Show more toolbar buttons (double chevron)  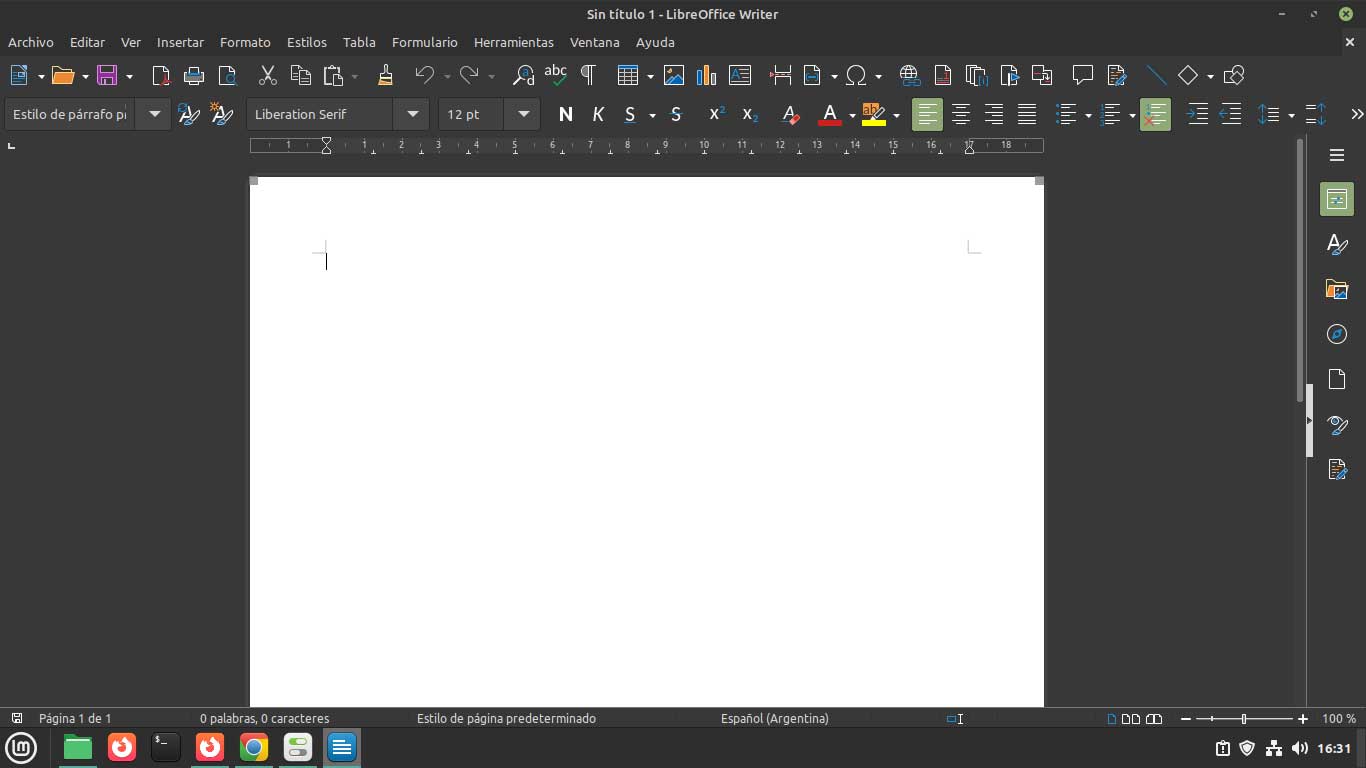1357,114
